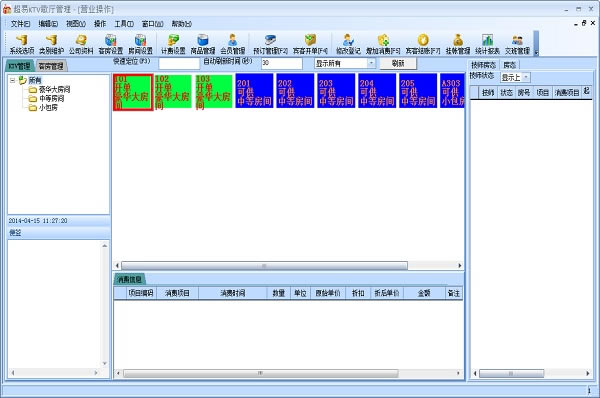Click the 刷新 refresh button
600x398 pixels.
[x=398, y=63]
